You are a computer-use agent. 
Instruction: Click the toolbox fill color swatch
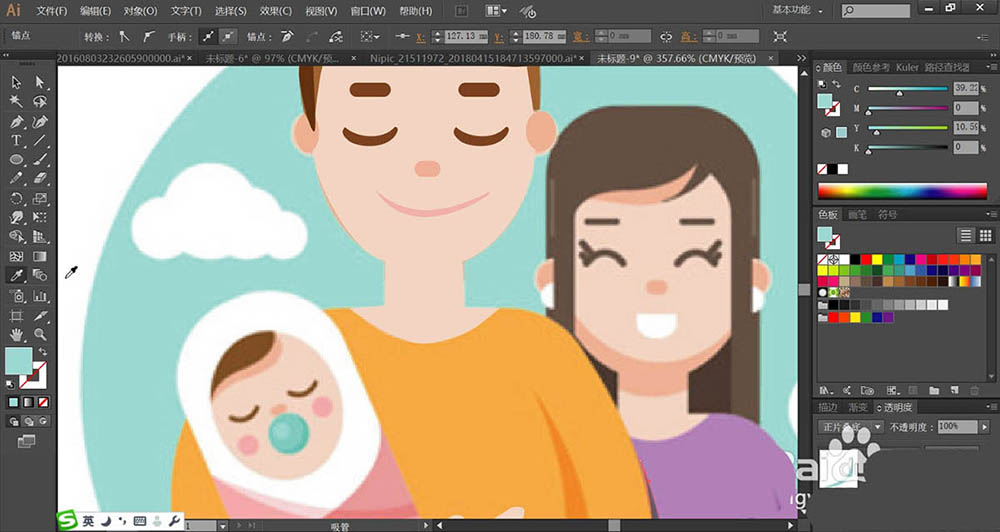18,362
